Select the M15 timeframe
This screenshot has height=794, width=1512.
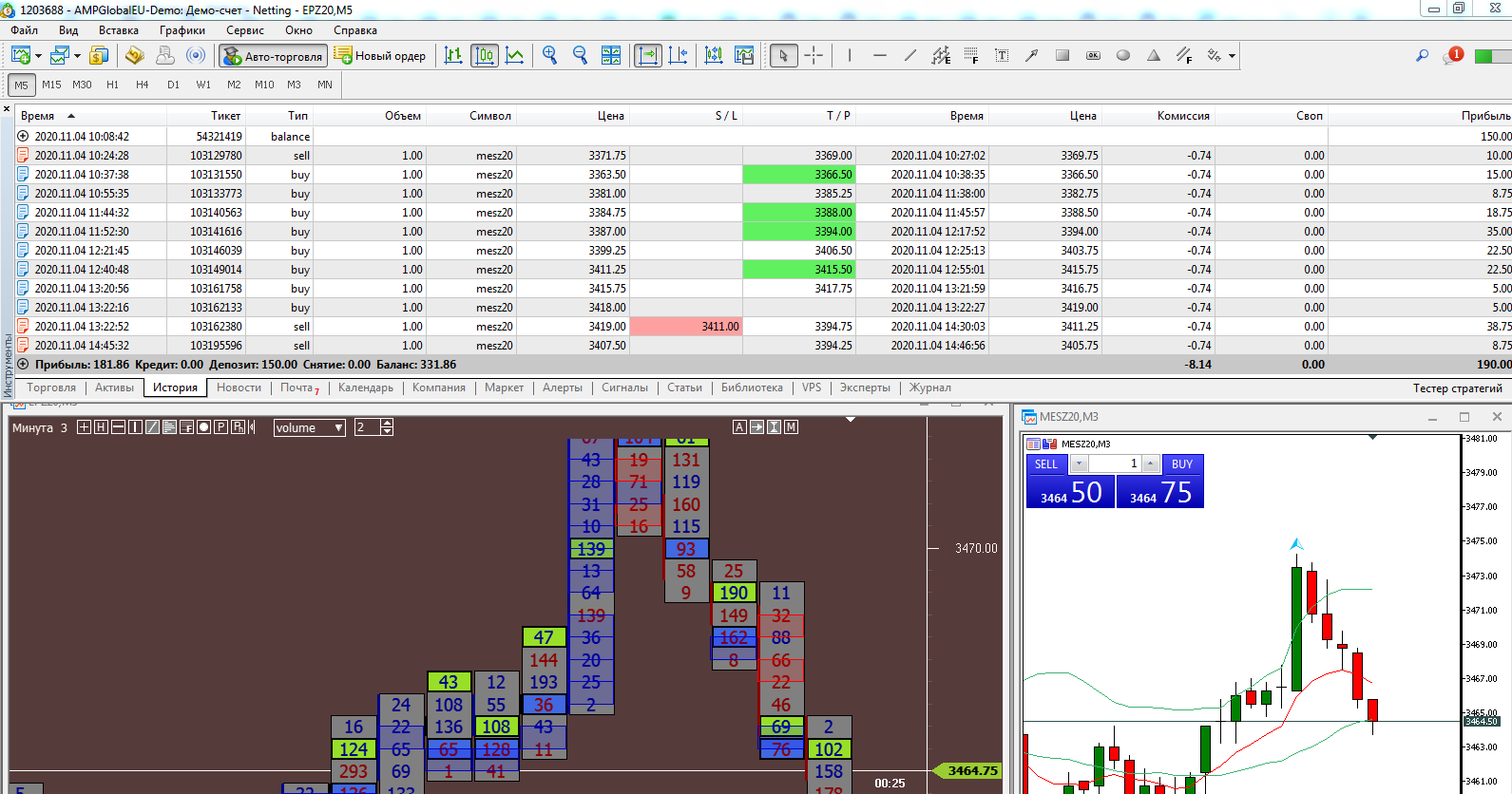(51, 85)
